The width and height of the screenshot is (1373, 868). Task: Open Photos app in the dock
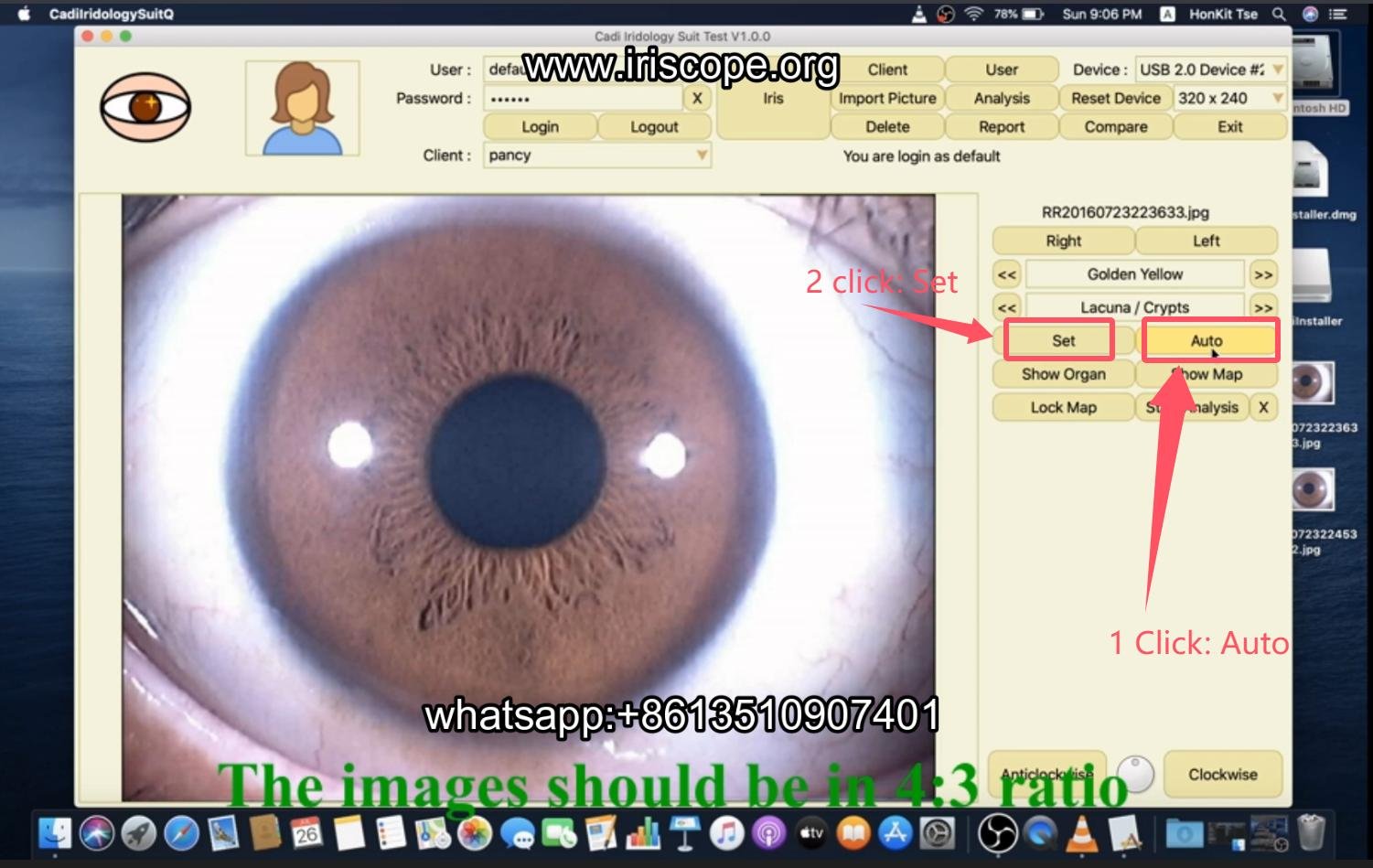pyautogui.click(x=475, y=833)
